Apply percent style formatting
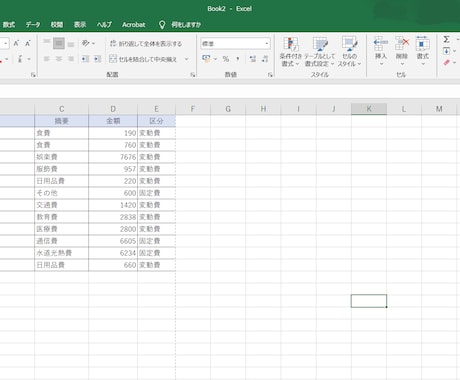This screenshot has width=460, height=380. coord(226,59)
